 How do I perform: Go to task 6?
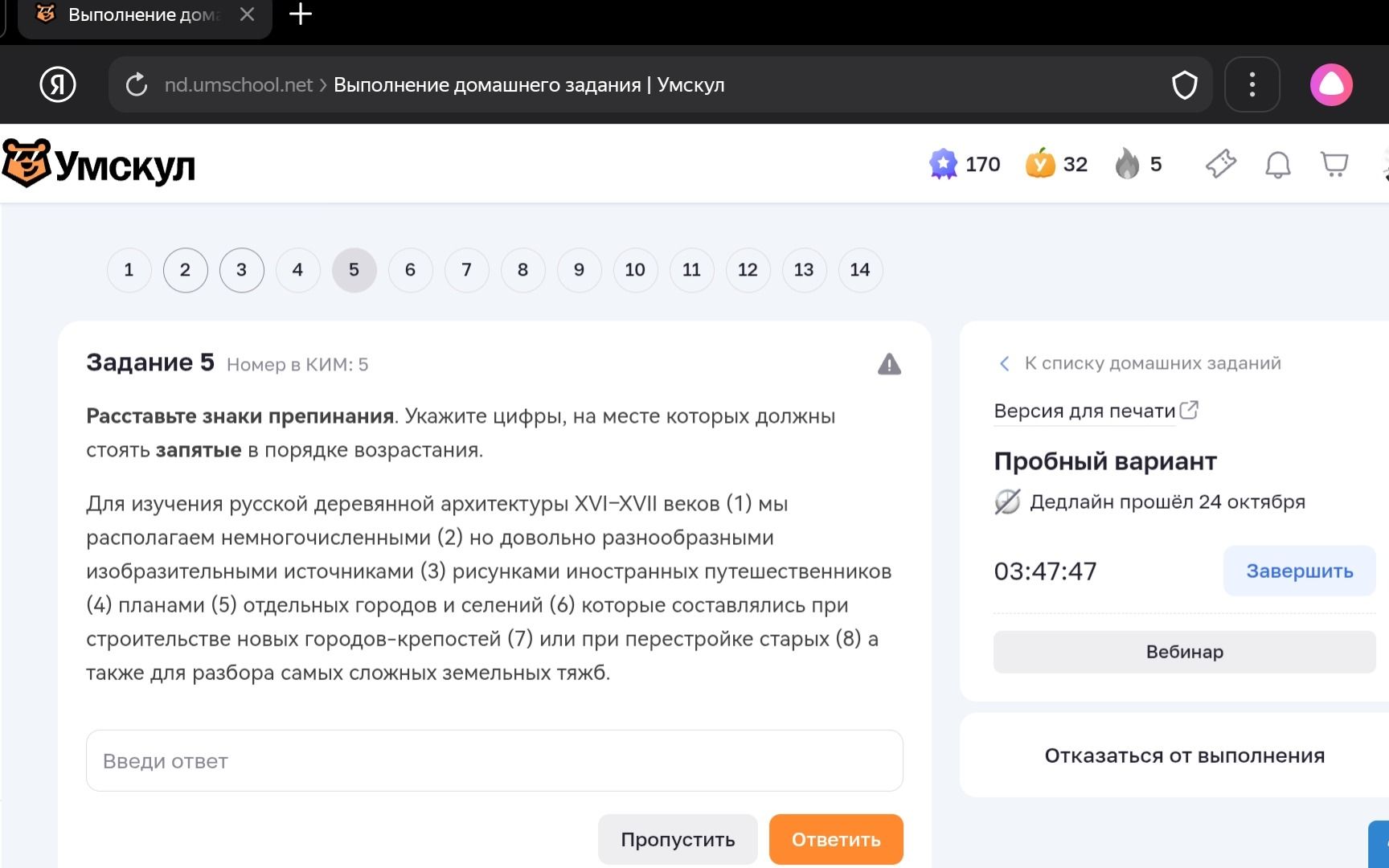pyautogui.click(x=410, y=270)
